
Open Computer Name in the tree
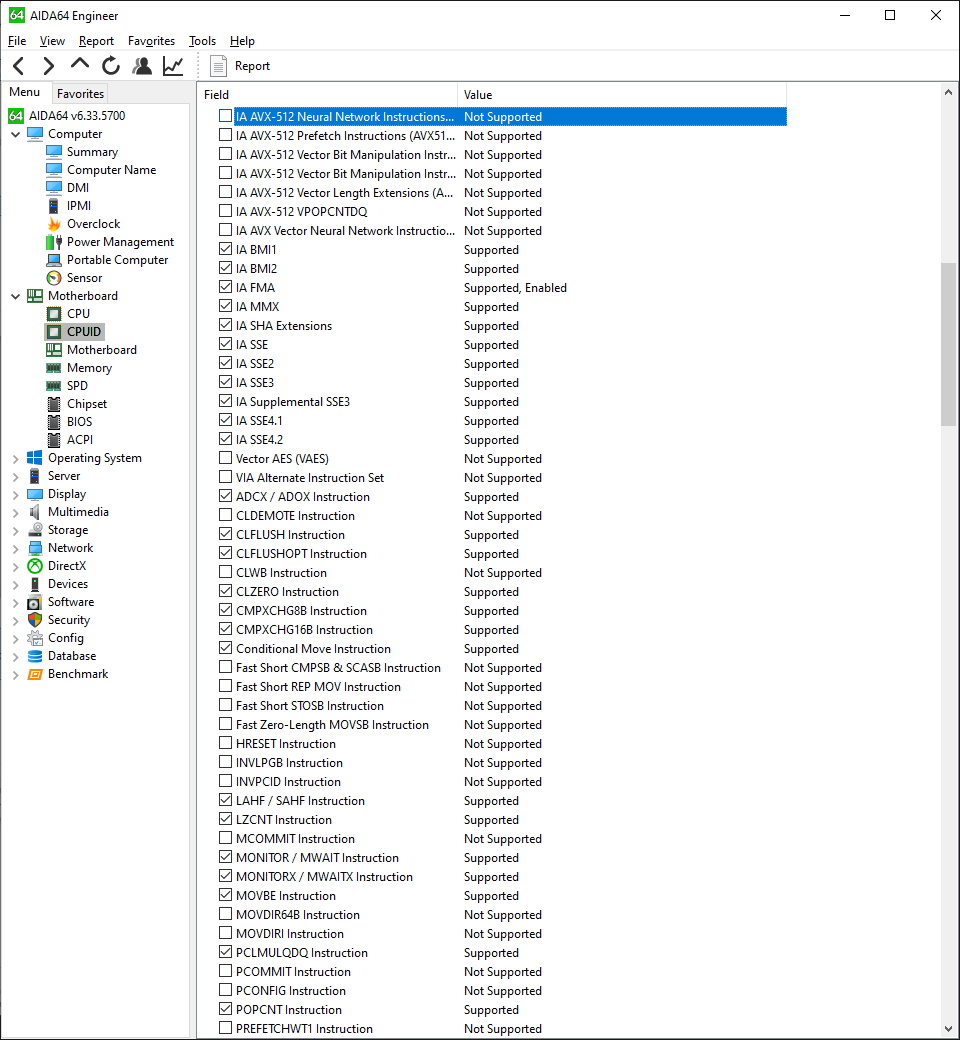[111, 170]
